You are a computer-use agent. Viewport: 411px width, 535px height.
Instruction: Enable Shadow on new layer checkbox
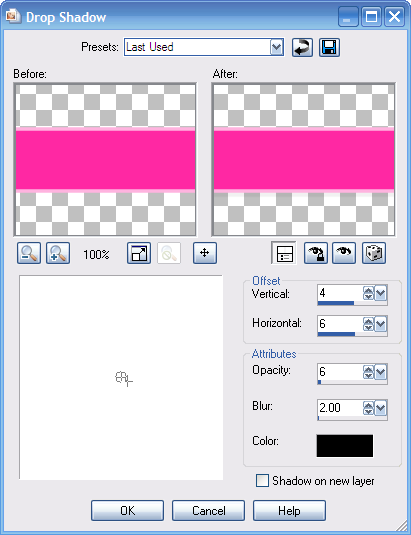pos(262,481)
